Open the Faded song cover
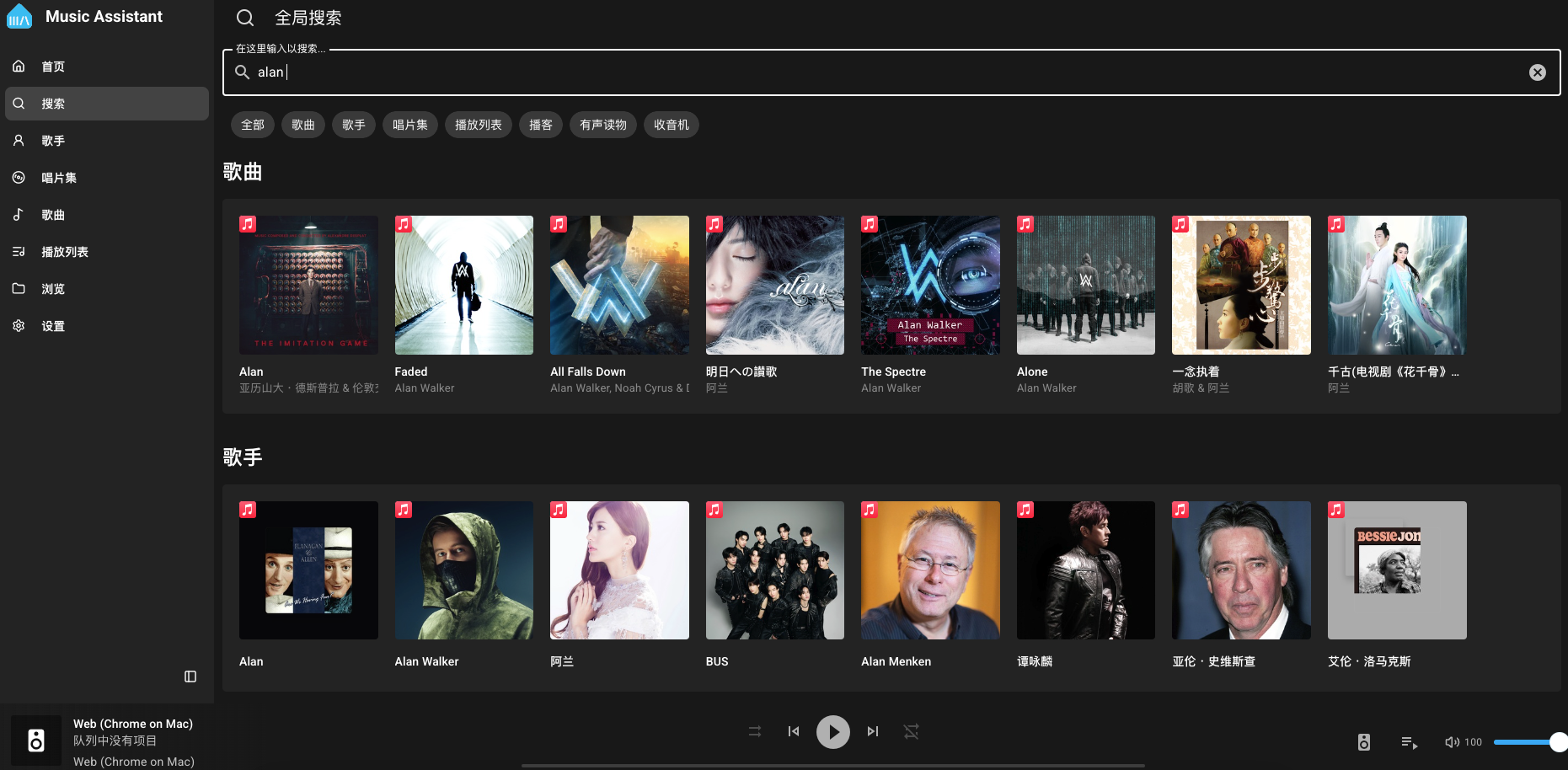The height and width of the screenshot is (770, 1568). [x=464, y=285]
